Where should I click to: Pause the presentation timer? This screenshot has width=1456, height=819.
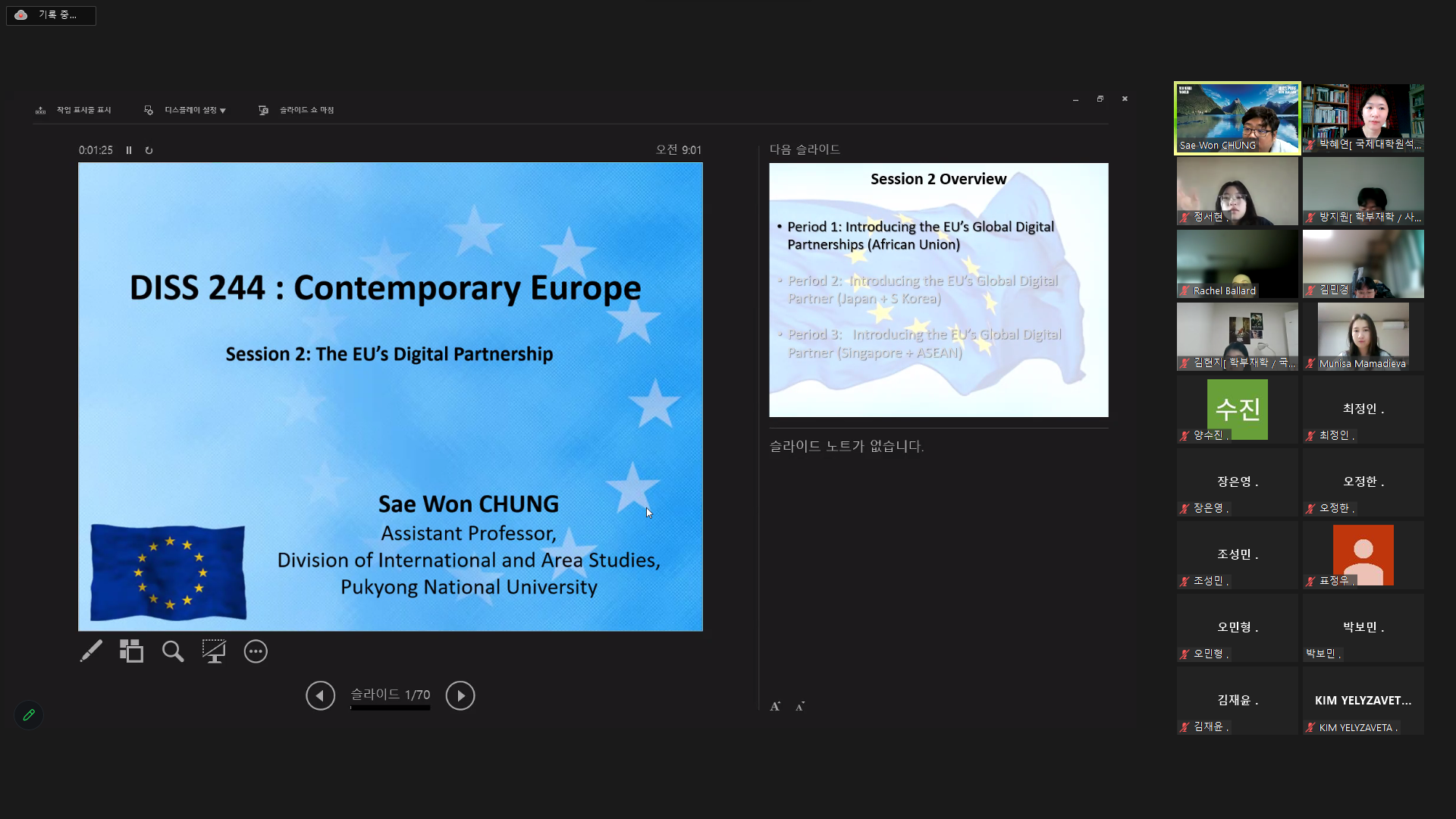pyautogui.click(x=129, y=150)
